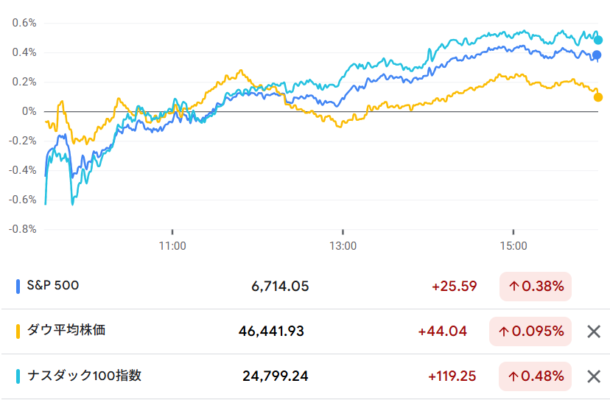610x400 pixels.
Task: Select the blue end-point dot on the chart
Action: tap(597, 55)
